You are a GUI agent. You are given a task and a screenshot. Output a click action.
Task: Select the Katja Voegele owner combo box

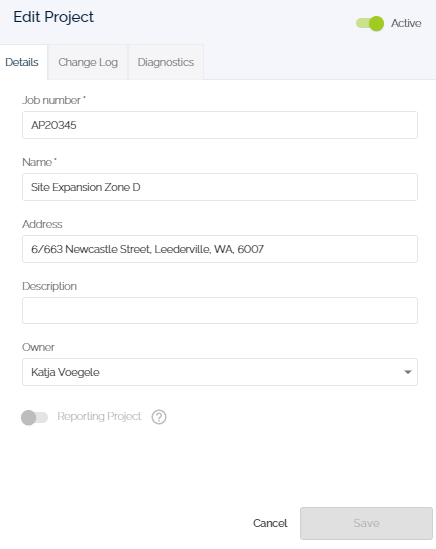click(x=220, y=372)
